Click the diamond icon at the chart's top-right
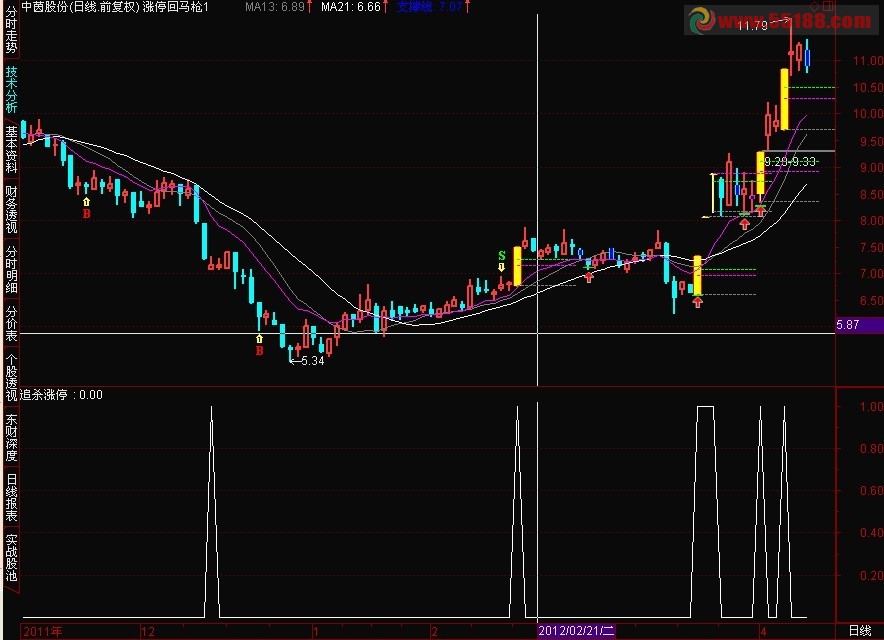 coord(814,6)
